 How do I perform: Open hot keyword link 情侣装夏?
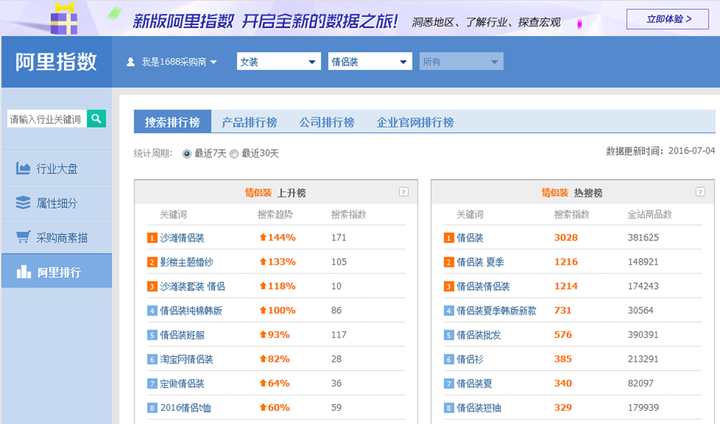474,384
